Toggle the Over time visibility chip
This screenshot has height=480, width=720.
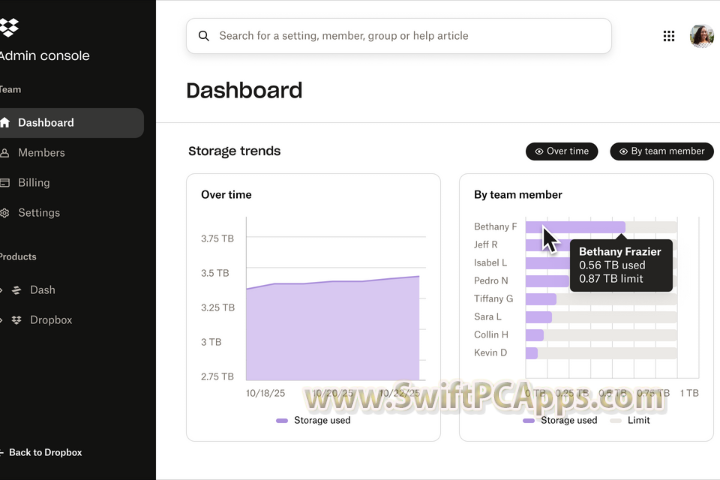coord(562,151)
